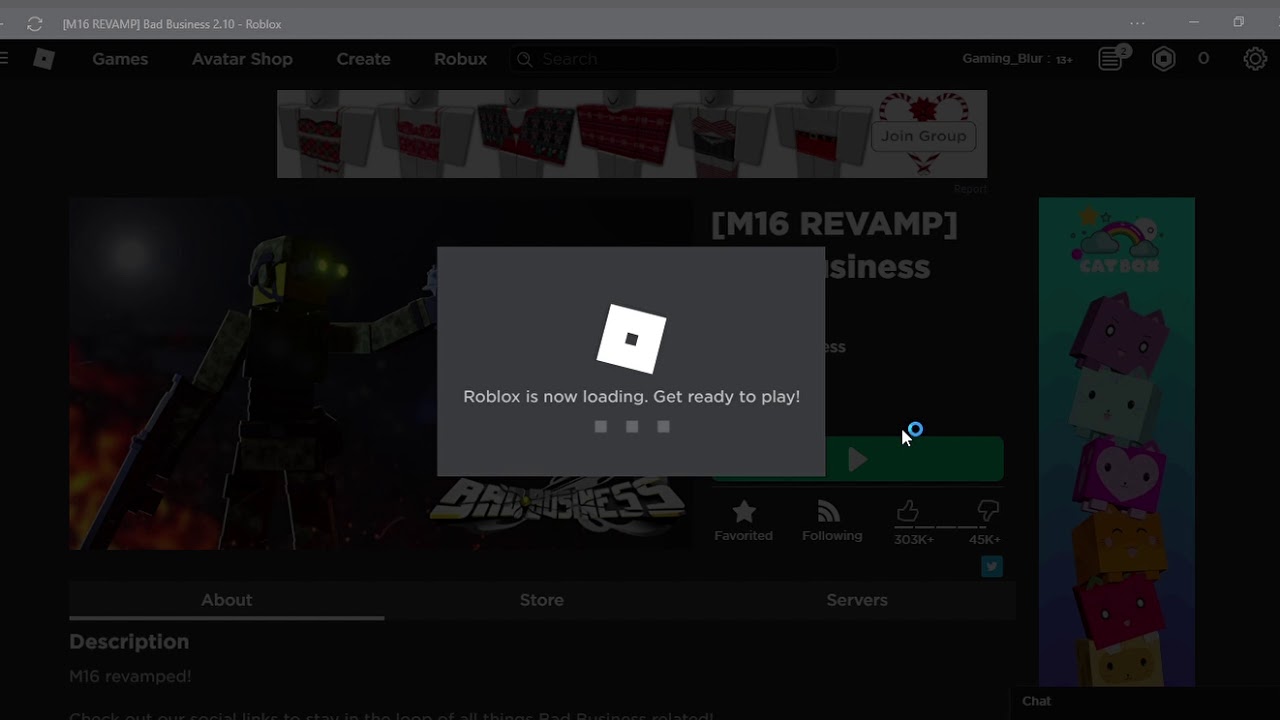The width and height of the screenshot is (1280, 720).
Task: Switch to the Store tab
Action: [542, 600]
